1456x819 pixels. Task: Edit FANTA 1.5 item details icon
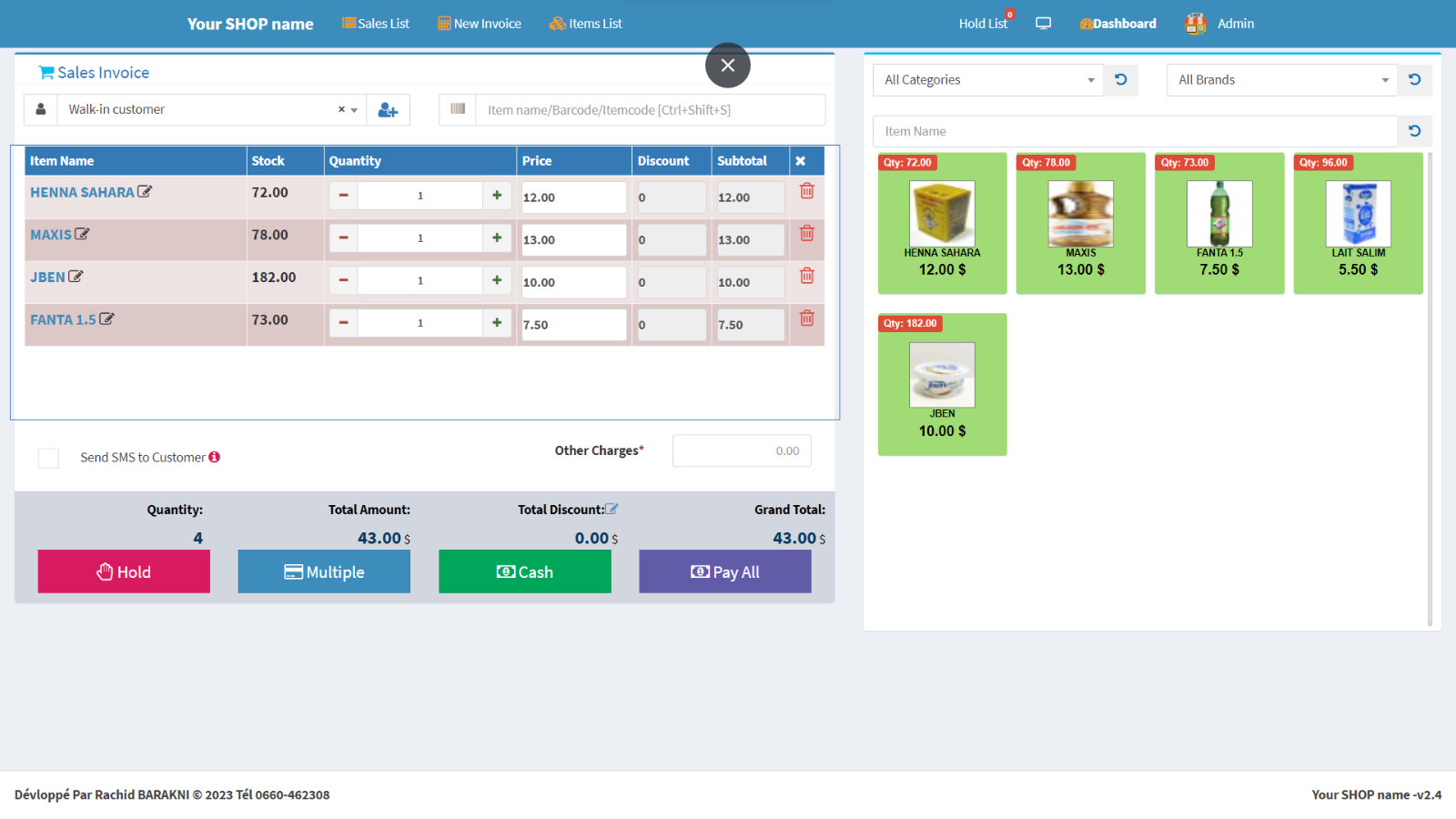click(106, 319)
